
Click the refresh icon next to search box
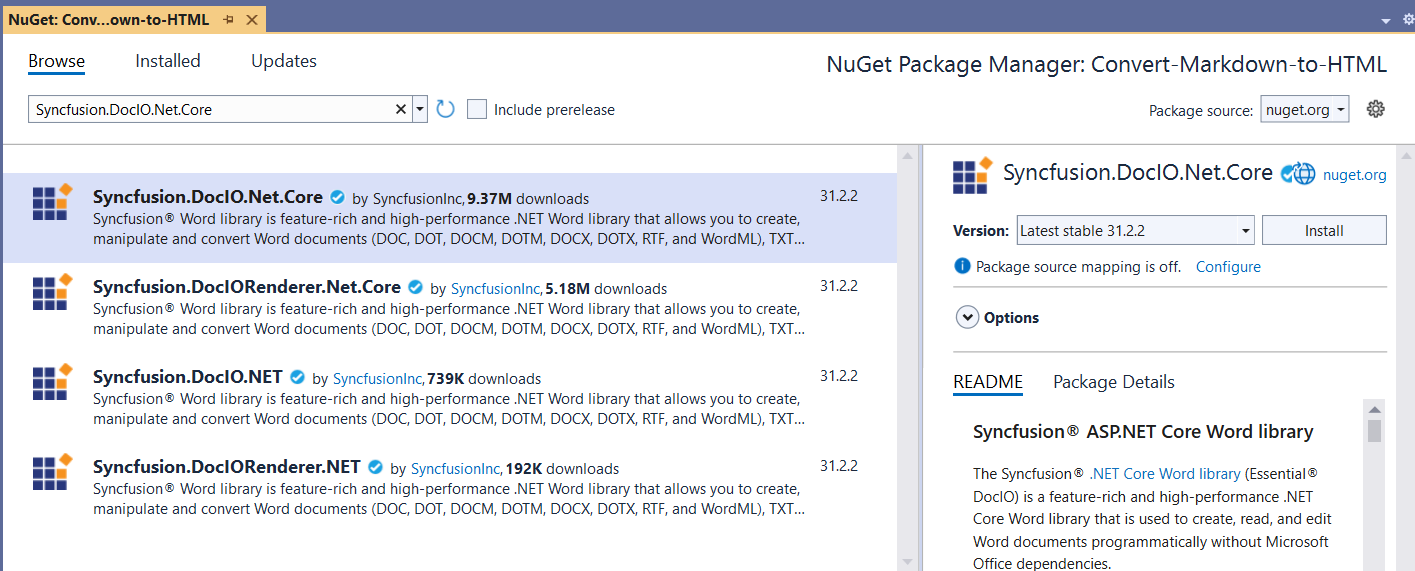[x=446, y=109]
